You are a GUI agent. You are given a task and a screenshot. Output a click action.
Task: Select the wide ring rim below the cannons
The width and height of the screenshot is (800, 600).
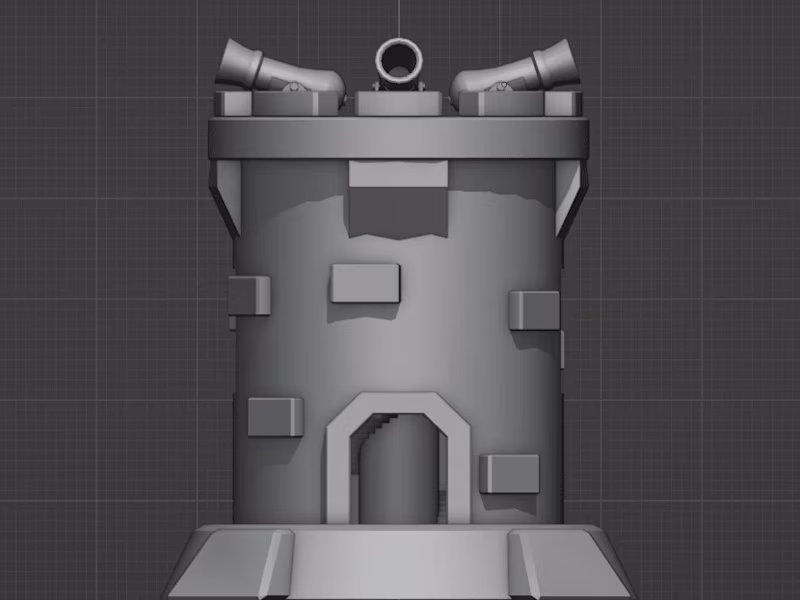pos(398,138)
